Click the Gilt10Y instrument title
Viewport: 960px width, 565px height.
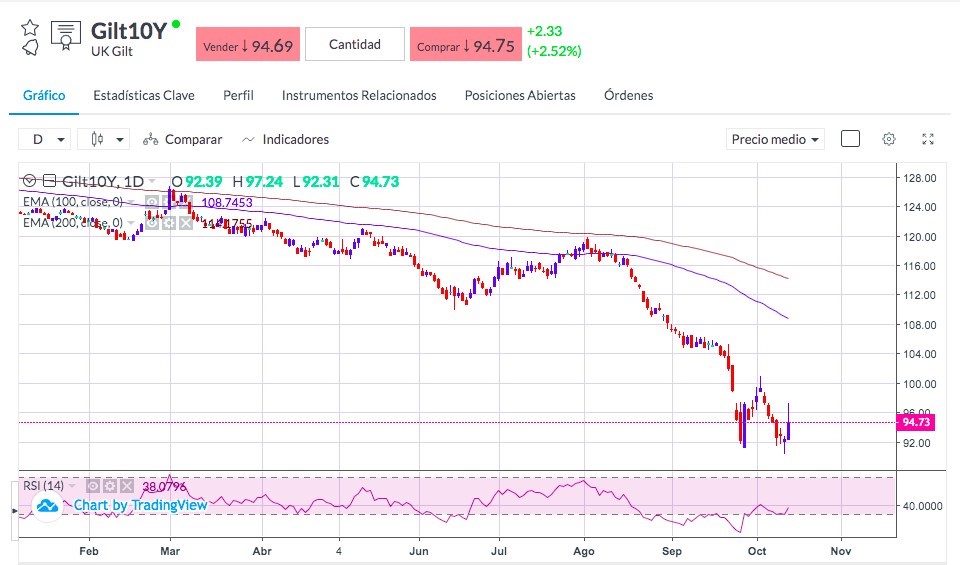coord(129,31)
